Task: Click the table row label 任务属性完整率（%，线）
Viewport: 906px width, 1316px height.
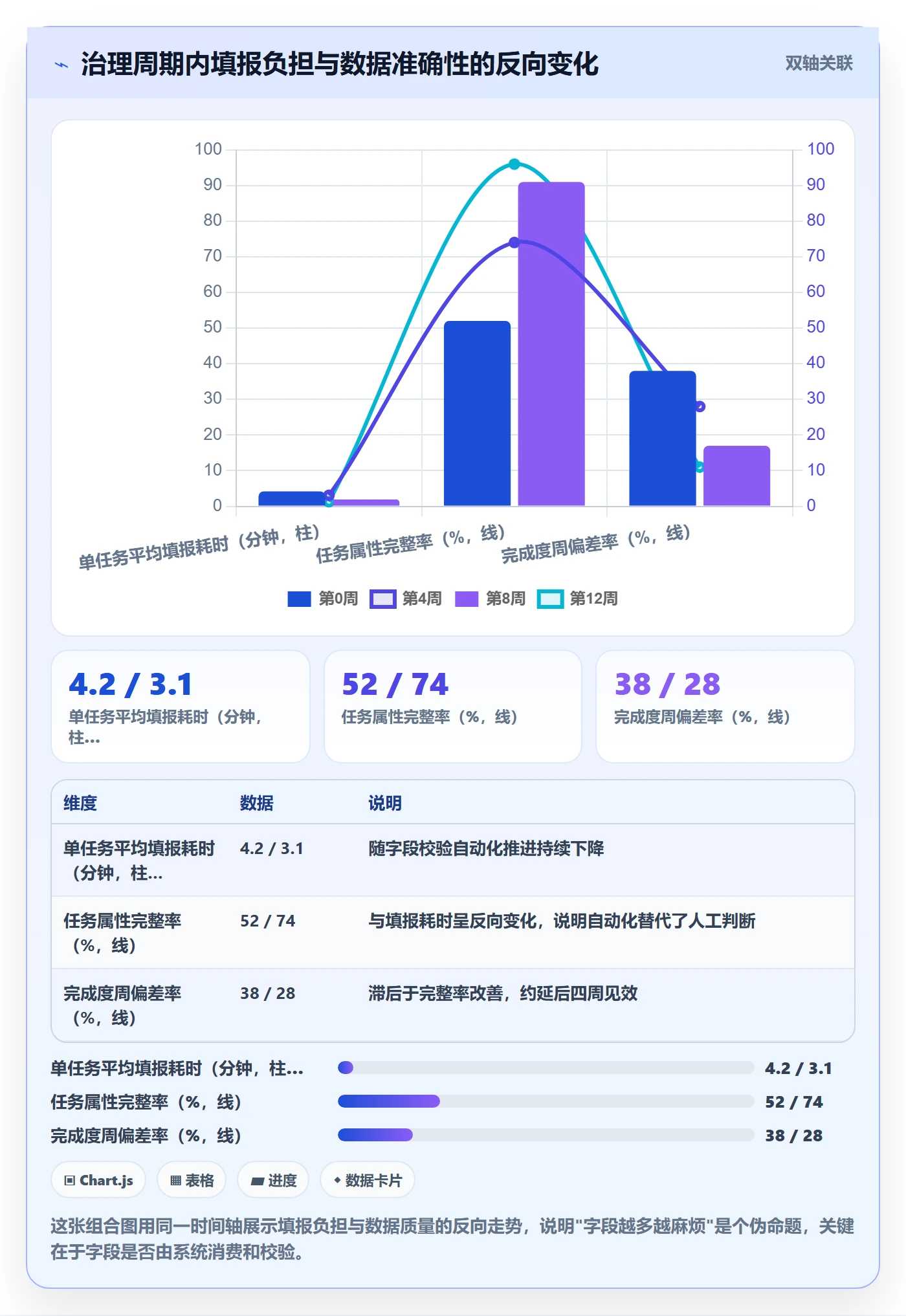Action: coord(123,933)
